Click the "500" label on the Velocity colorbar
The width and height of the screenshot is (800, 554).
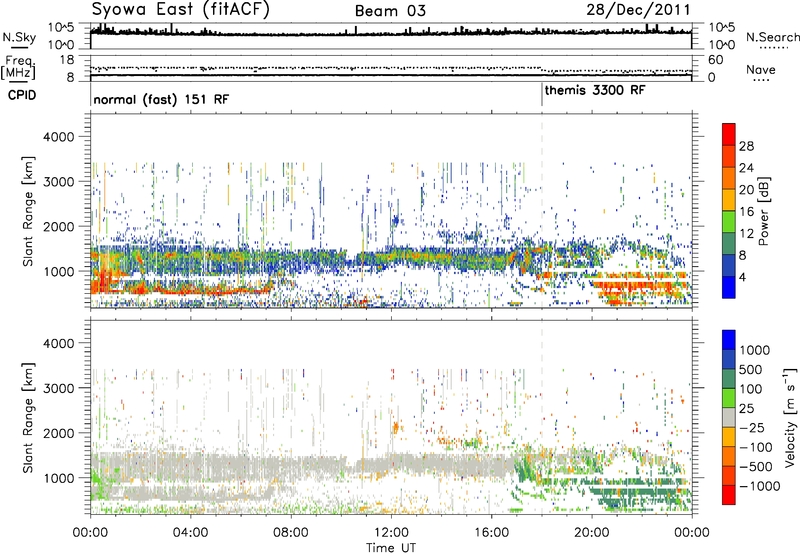tap(751, 369)
